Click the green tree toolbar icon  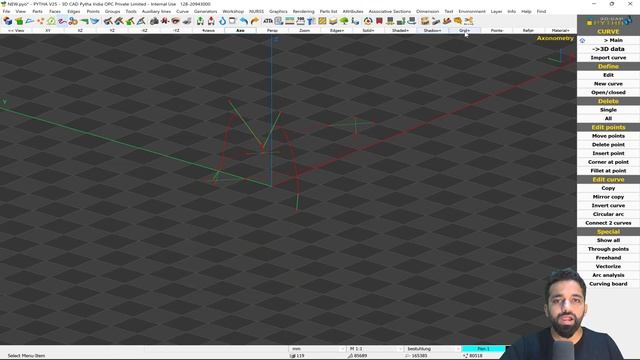(344, 21)
